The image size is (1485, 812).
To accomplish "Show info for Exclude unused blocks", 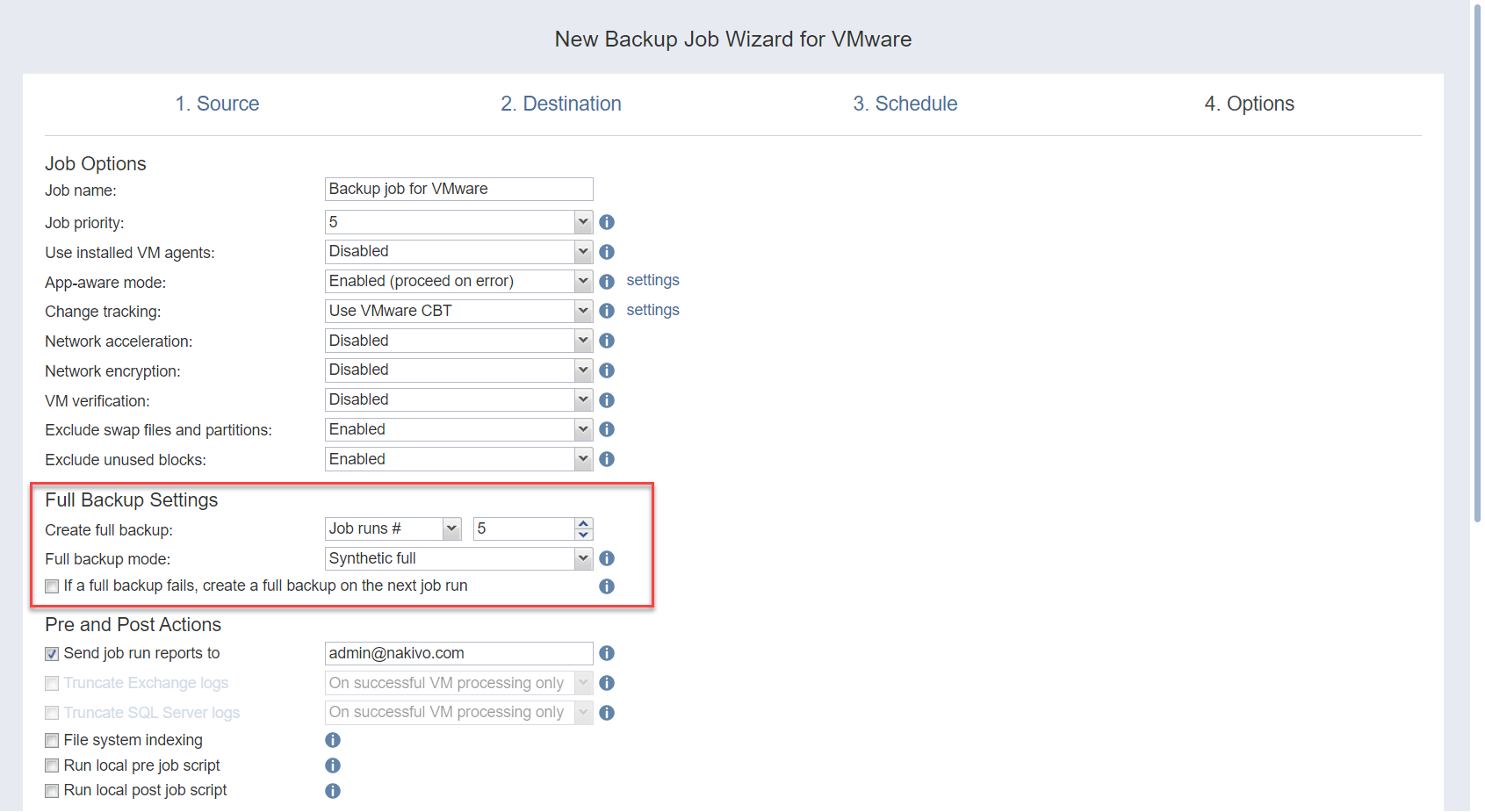I will (607, 459).
